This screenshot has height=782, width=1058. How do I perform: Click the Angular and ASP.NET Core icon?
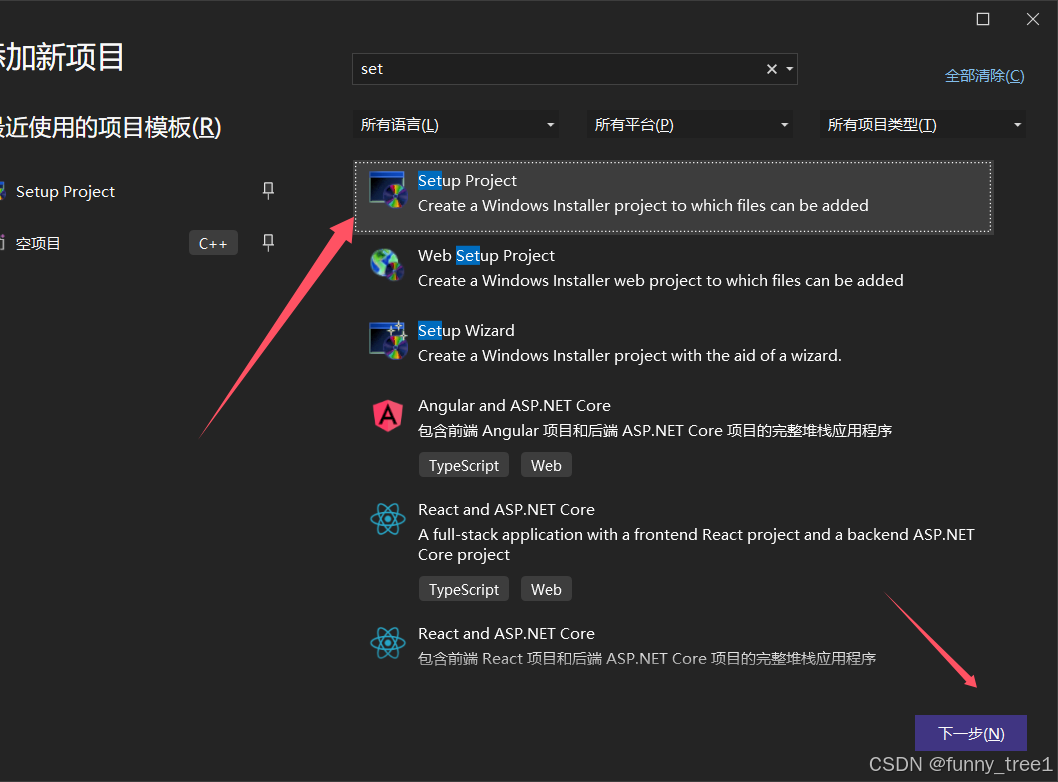click(388, 415)
